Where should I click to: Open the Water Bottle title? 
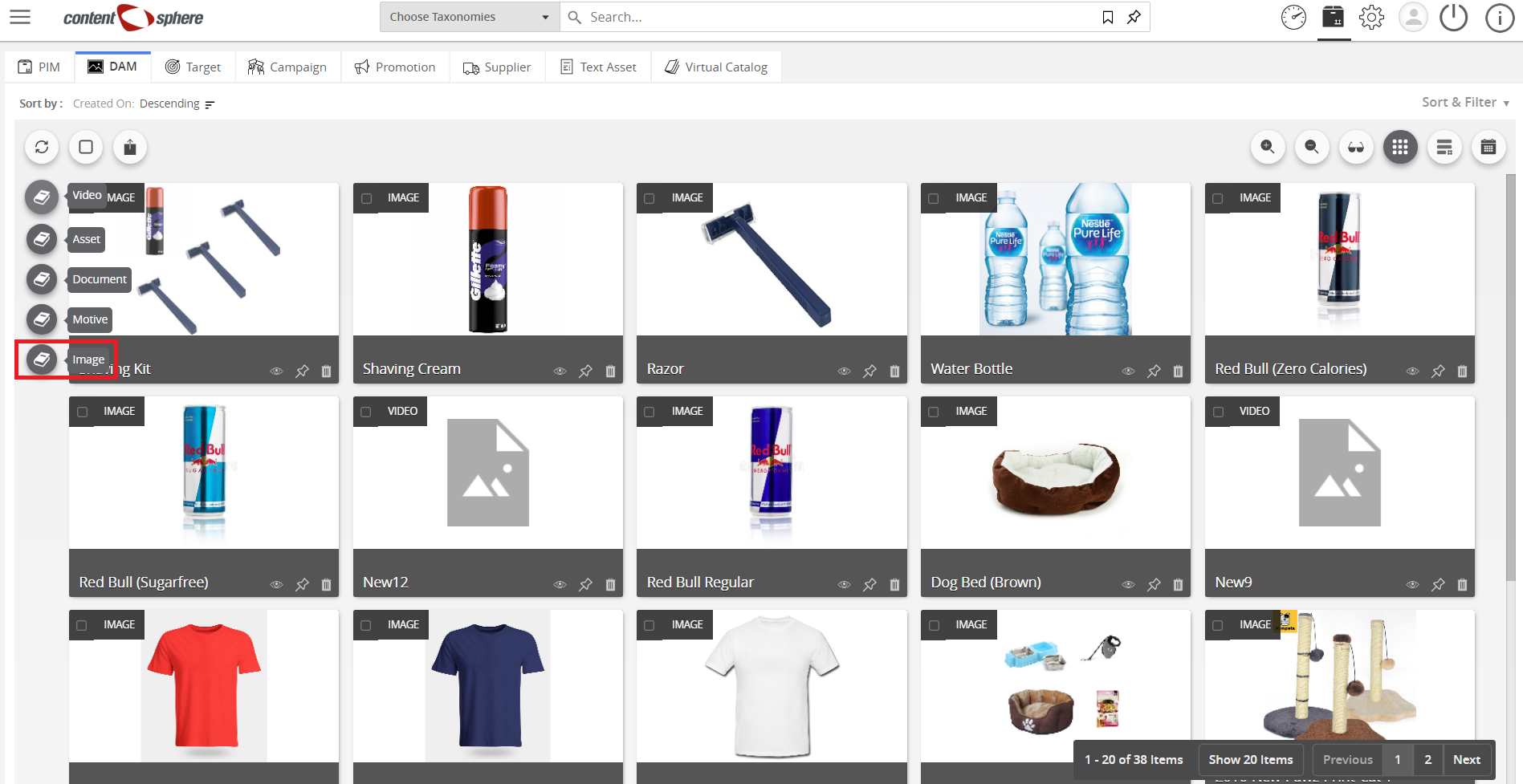[x=971, y=368]
